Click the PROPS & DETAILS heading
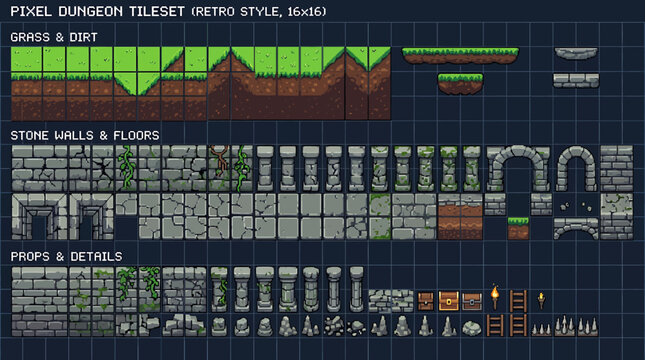This screenshot has width=645, height=360. [66, 257]
